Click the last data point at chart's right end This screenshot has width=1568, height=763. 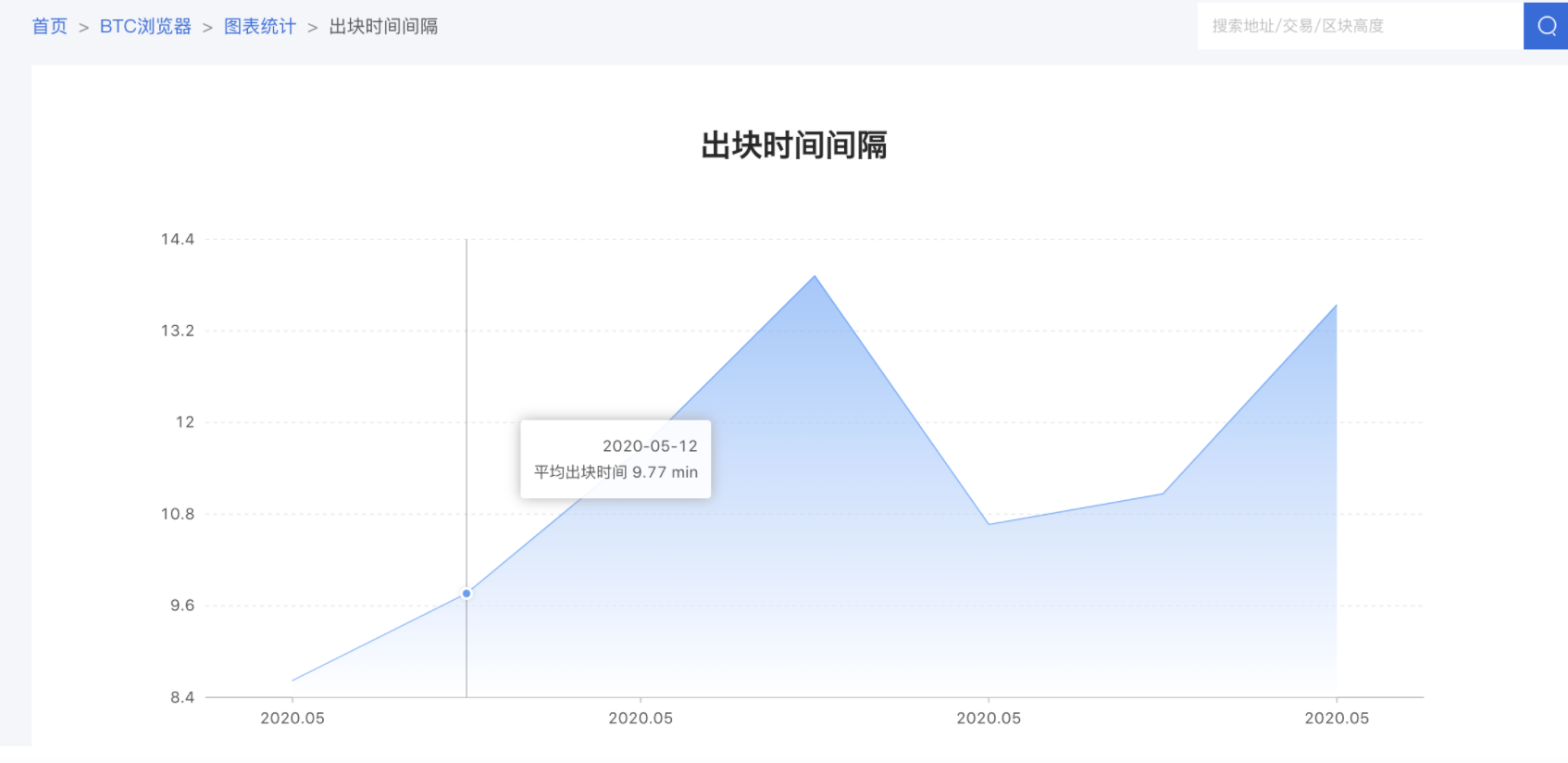point(1336,305)
